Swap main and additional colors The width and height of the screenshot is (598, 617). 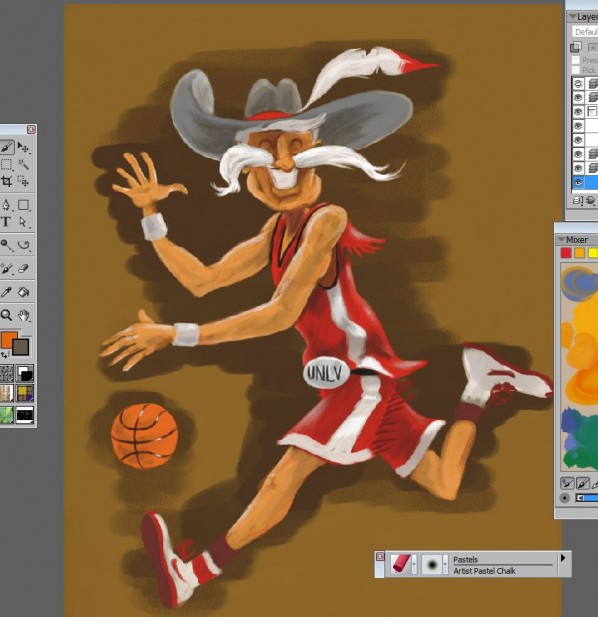point(4,355)
